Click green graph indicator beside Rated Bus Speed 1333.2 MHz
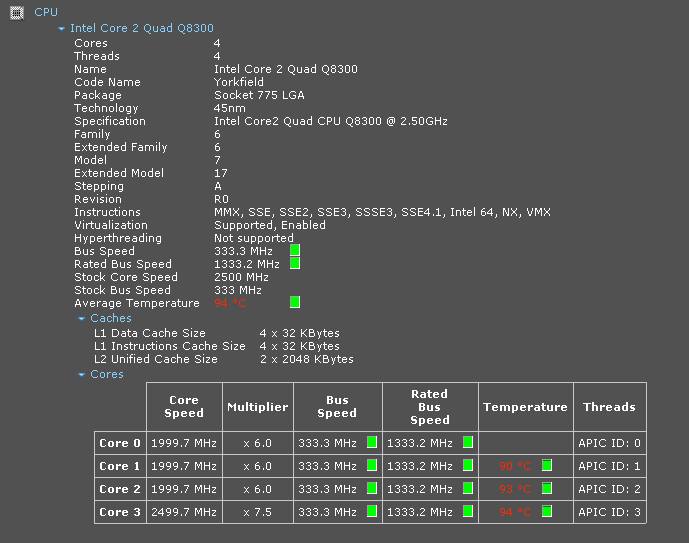 295,264
